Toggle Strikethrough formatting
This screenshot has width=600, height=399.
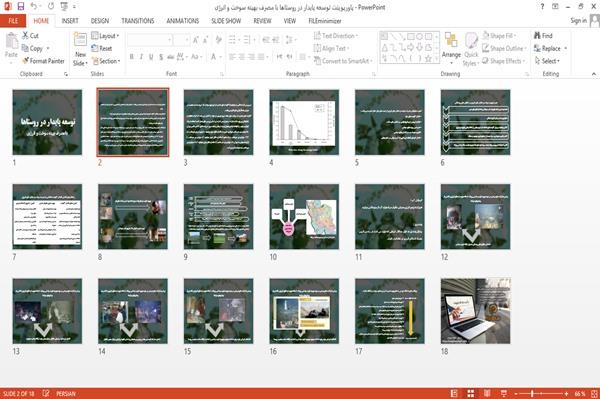tap(171, 57)
